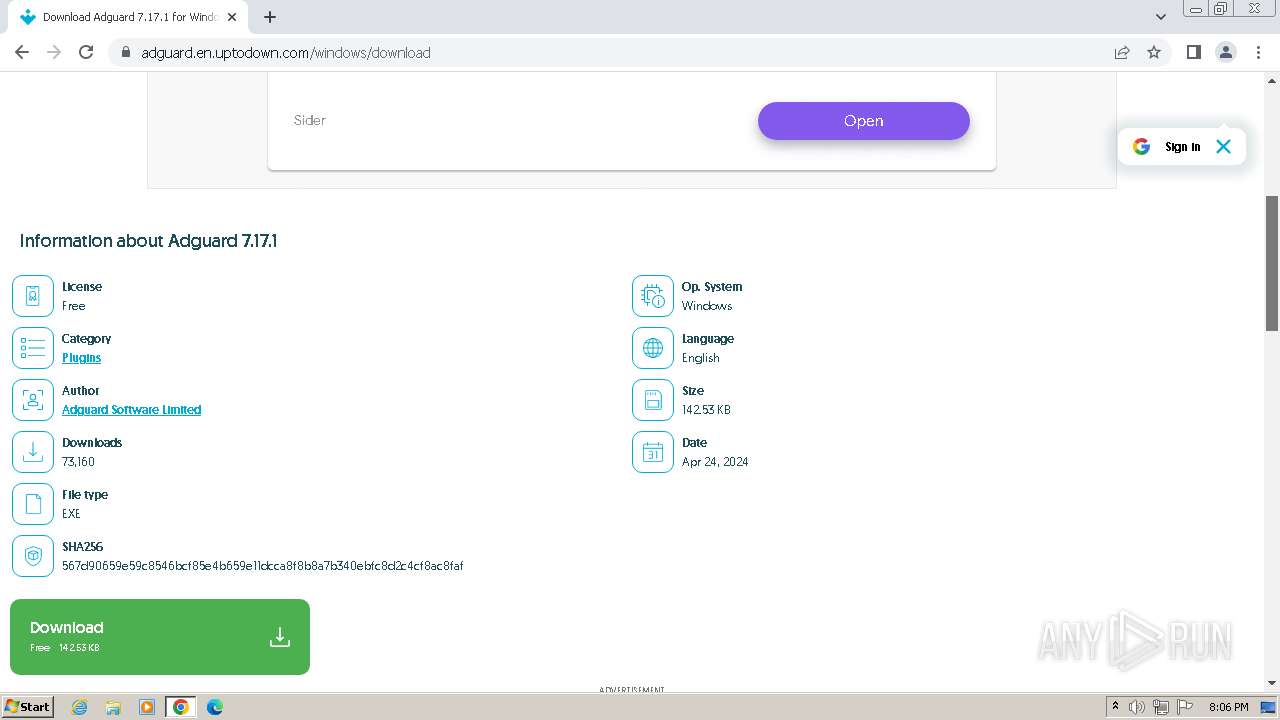Sign in with Google

click(x=1182, y=147)
